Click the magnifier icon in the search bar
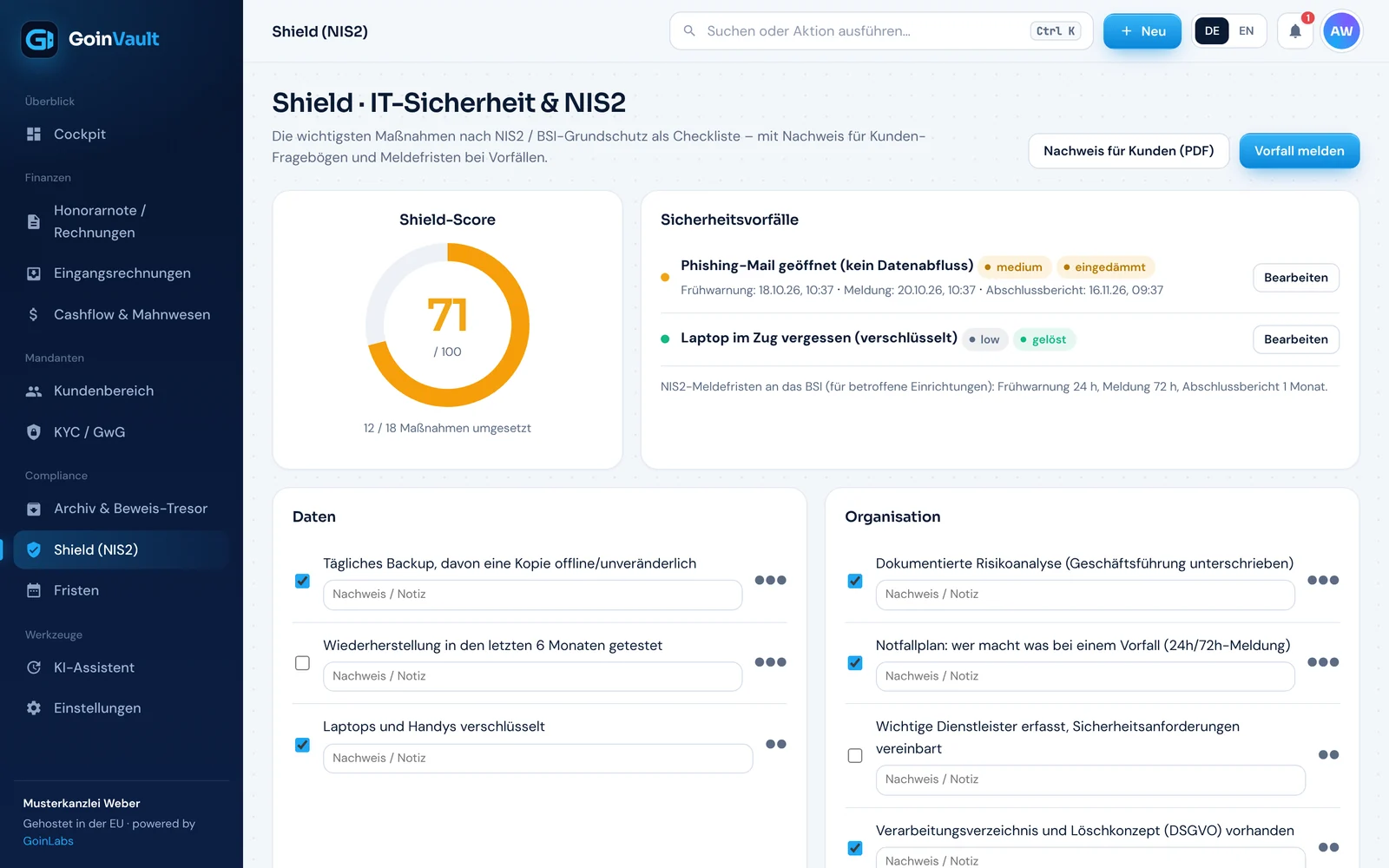Screen dimensions: 1389x868 coord(689,31)
